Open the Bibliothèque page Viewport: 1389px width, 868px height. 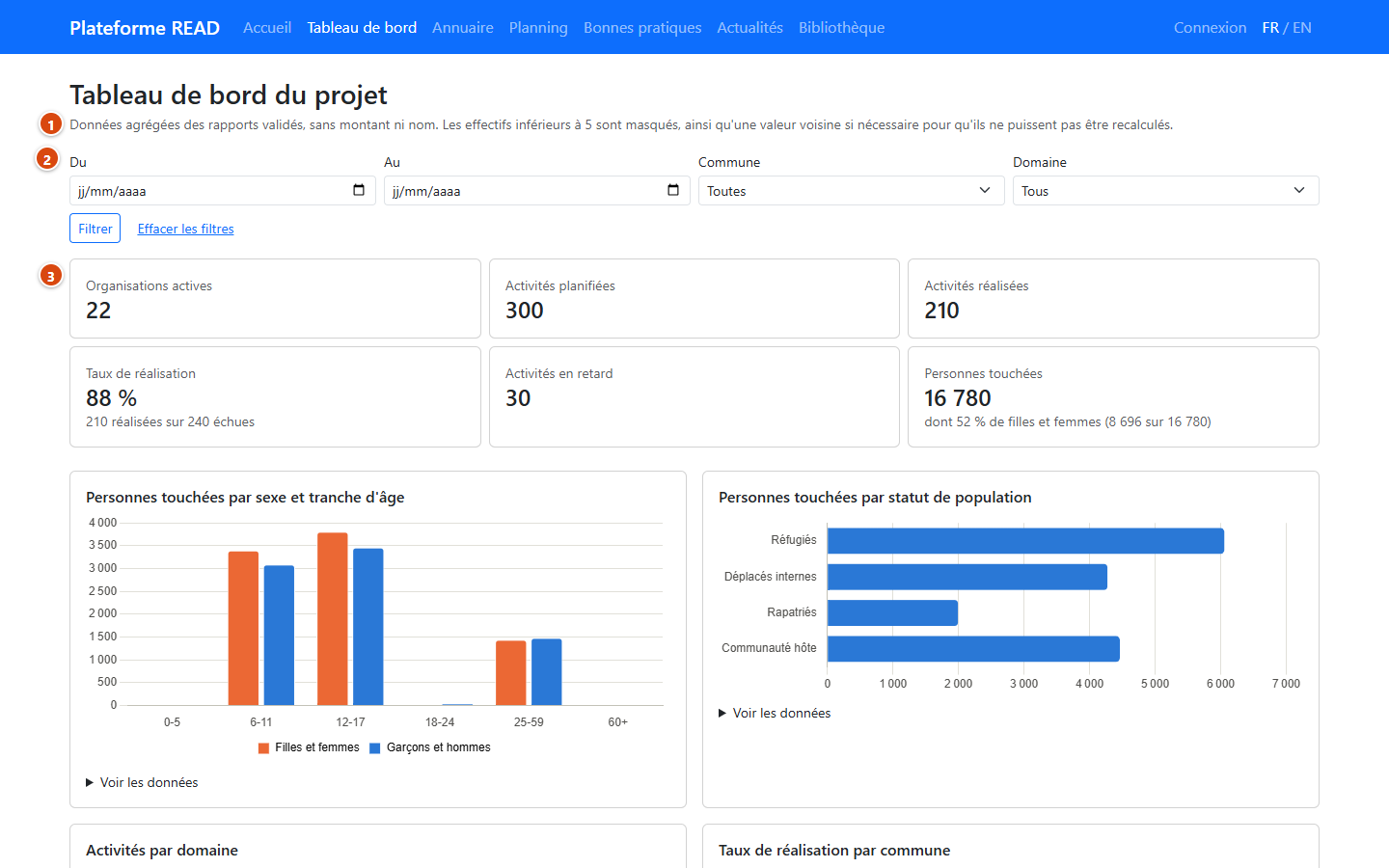(x=841, y=27)
